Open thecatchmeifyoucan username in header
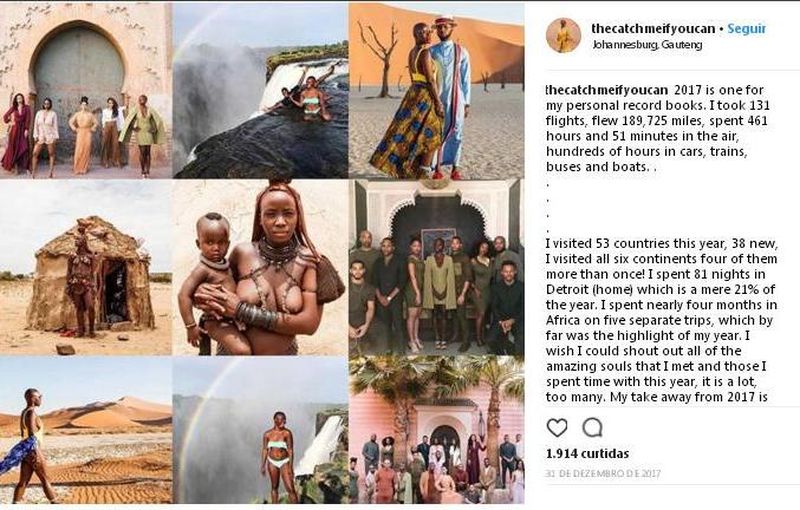This screenshot has height=510, width=800. click(653, 29)
